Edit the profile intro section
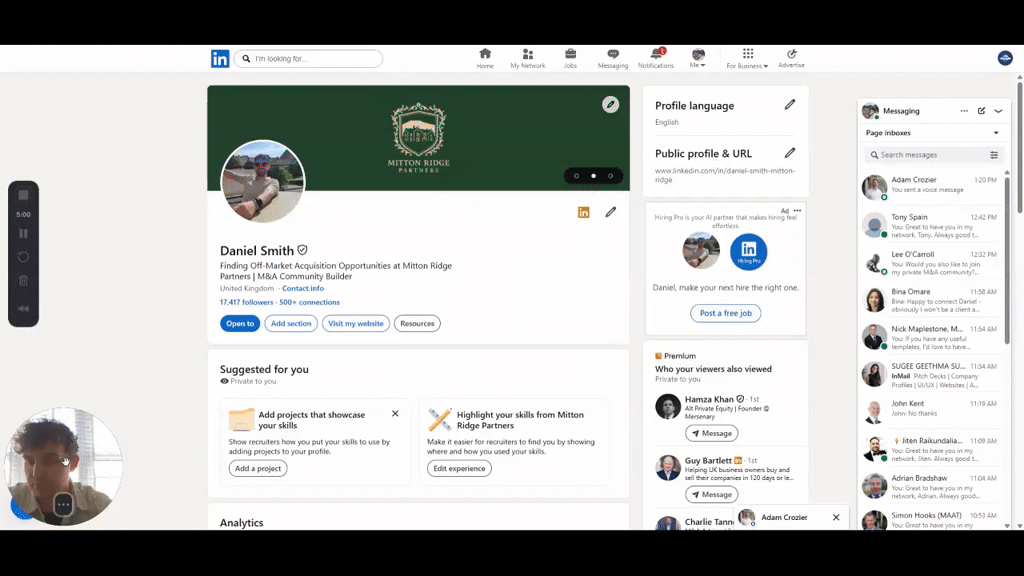1024x576 pixels. point(610,212)
